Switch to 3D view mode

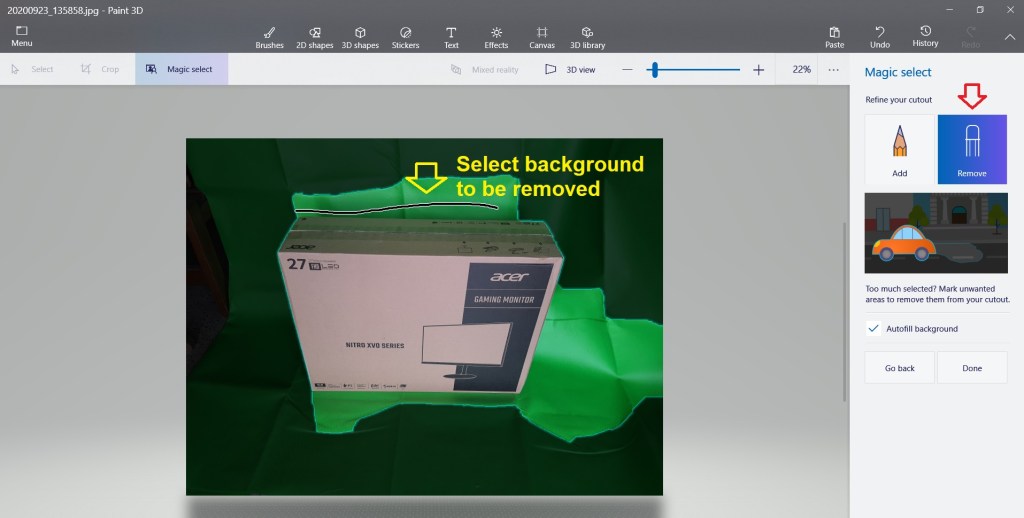(x=570, y=70)
